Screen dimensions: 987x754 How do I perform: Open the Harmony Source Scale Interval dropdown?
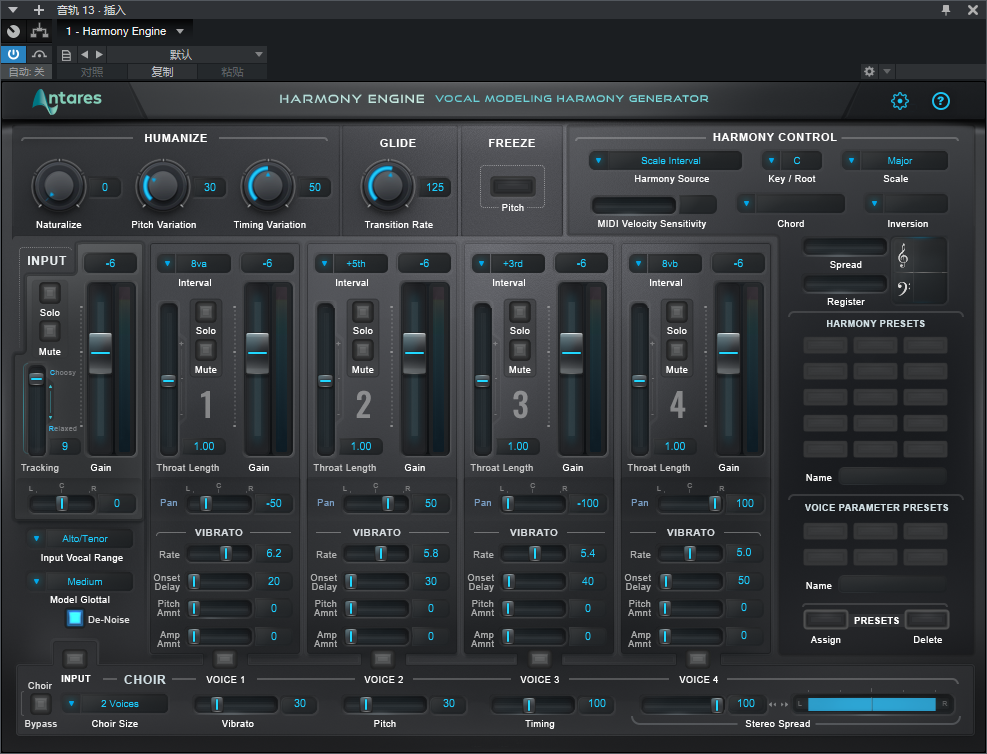[x=665, y=160]
